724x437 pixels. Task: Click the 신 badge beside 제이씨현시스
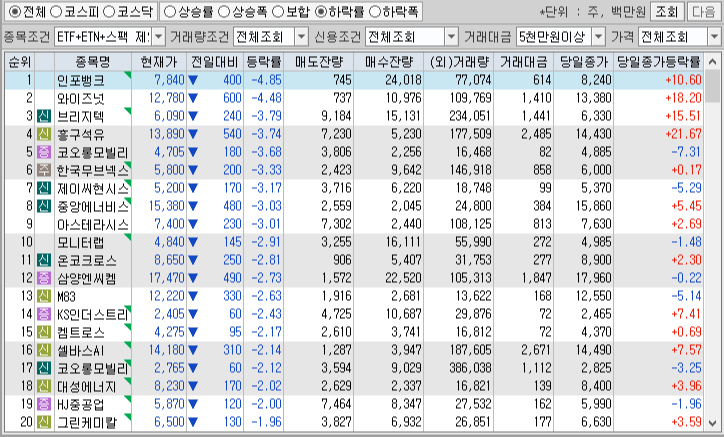pyautogui.click(x=44, y=188)
